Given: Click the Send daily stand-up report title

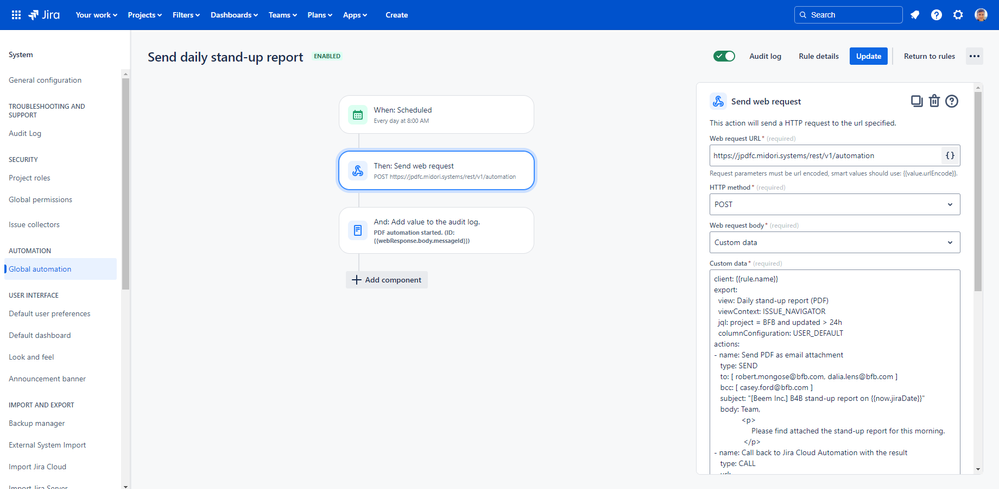Looking at the screenshot, I should click(x=226, y=57).
